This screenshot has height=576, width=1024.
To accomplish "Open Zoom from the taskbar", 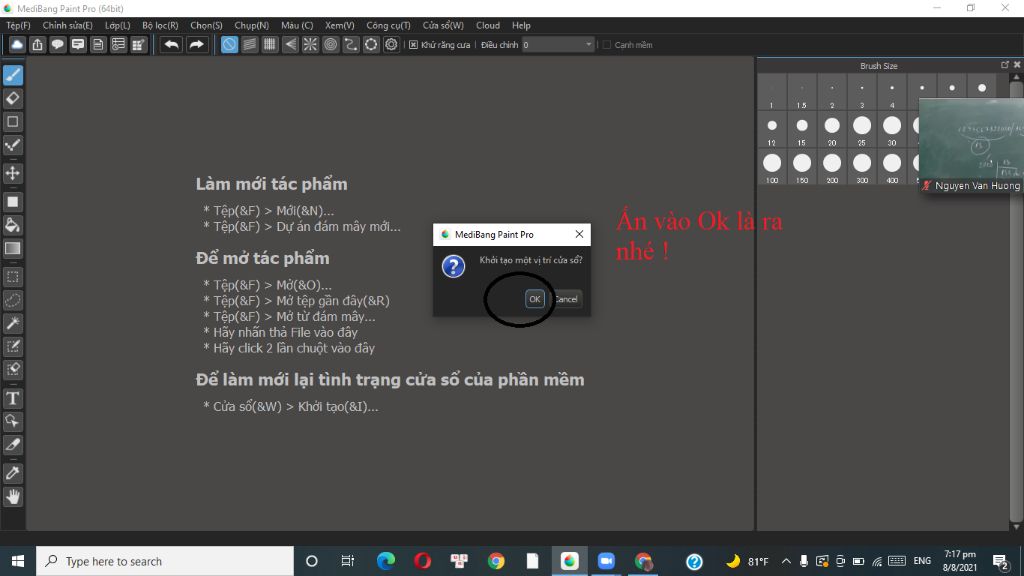I will pos(606,561).
